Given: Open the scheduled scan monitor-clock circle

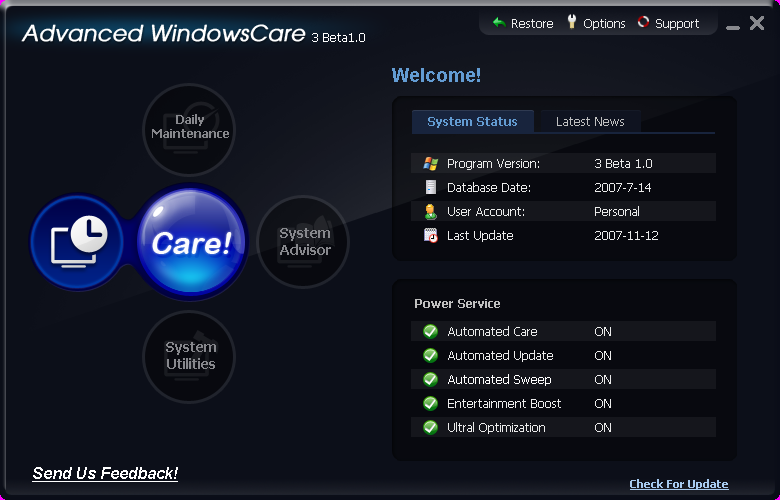Looking at the screenshot, I should 77,242.
